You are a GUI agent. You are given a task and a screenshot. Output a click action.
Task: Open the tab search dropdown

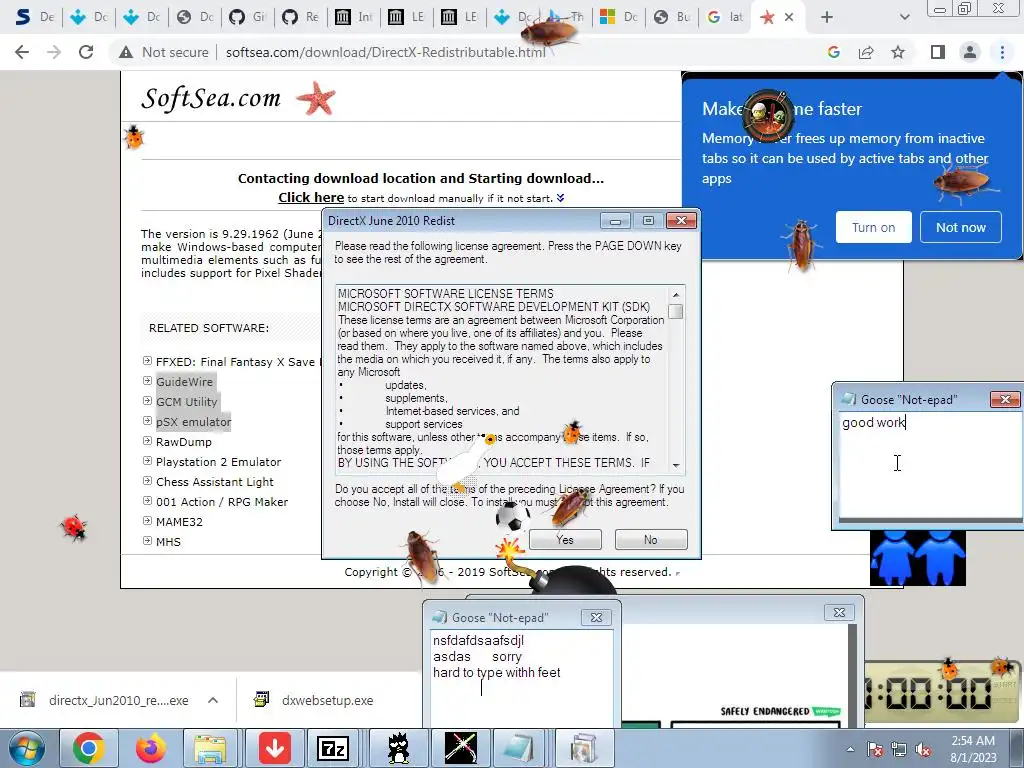pos(904,17)
